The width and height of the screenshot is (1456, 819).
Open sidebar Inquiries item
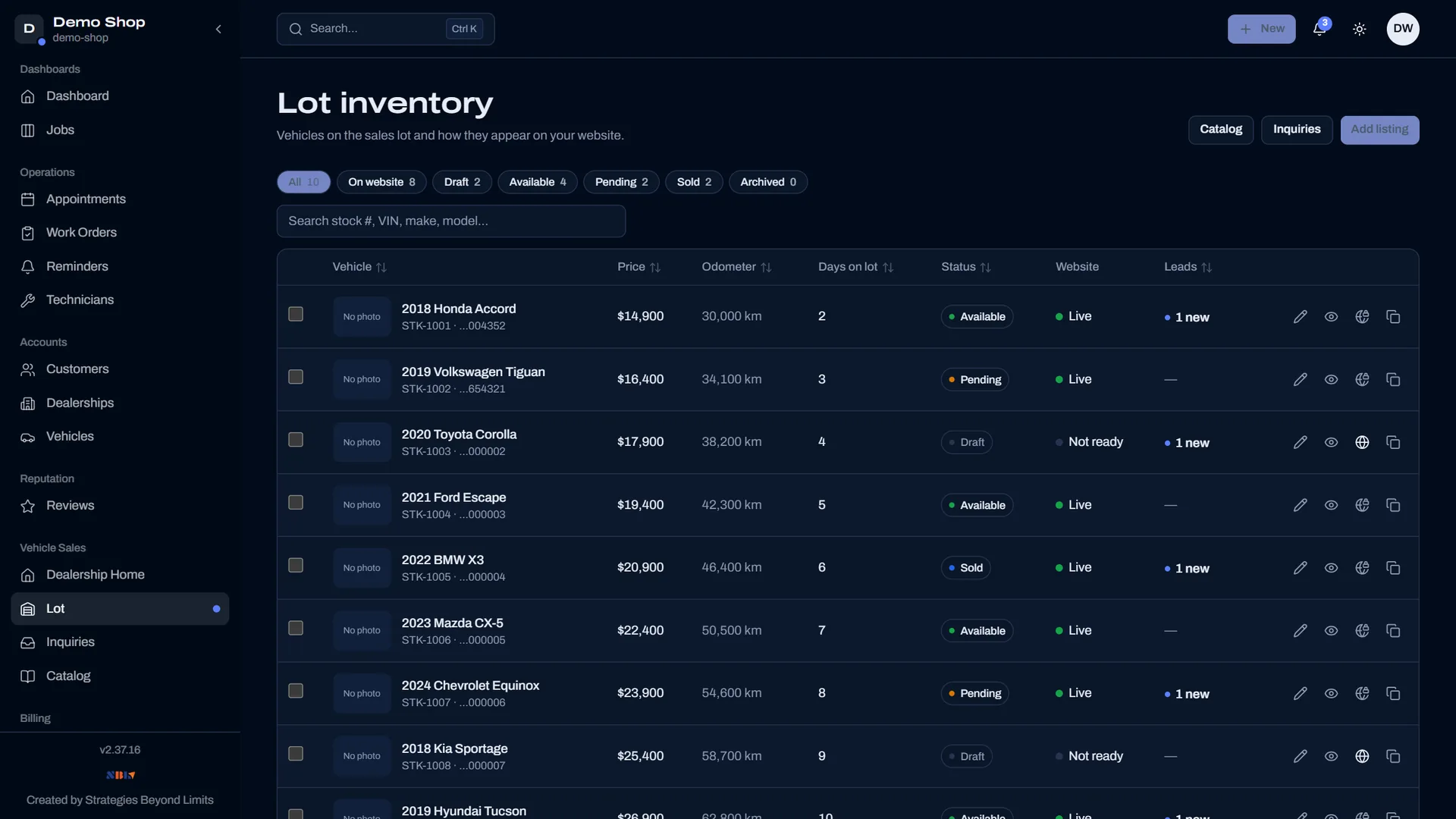120,642
